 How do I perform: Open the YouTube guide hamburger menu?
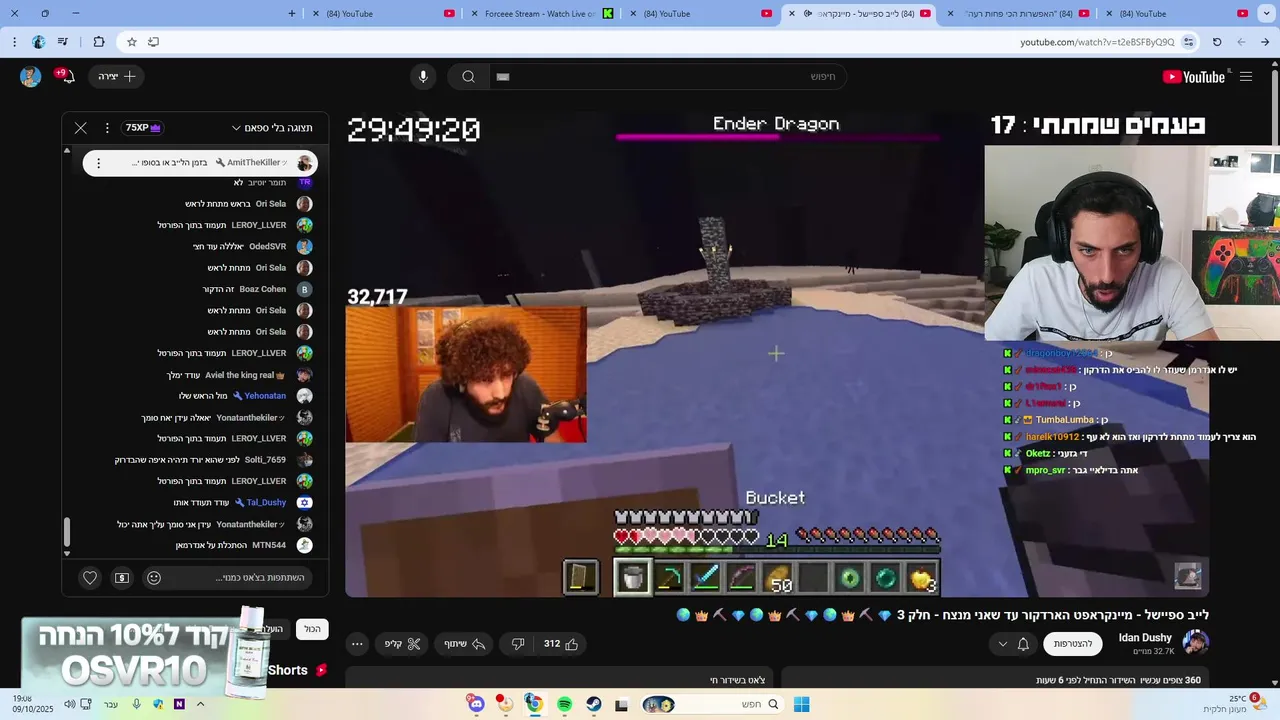[x=1246, y=77]
